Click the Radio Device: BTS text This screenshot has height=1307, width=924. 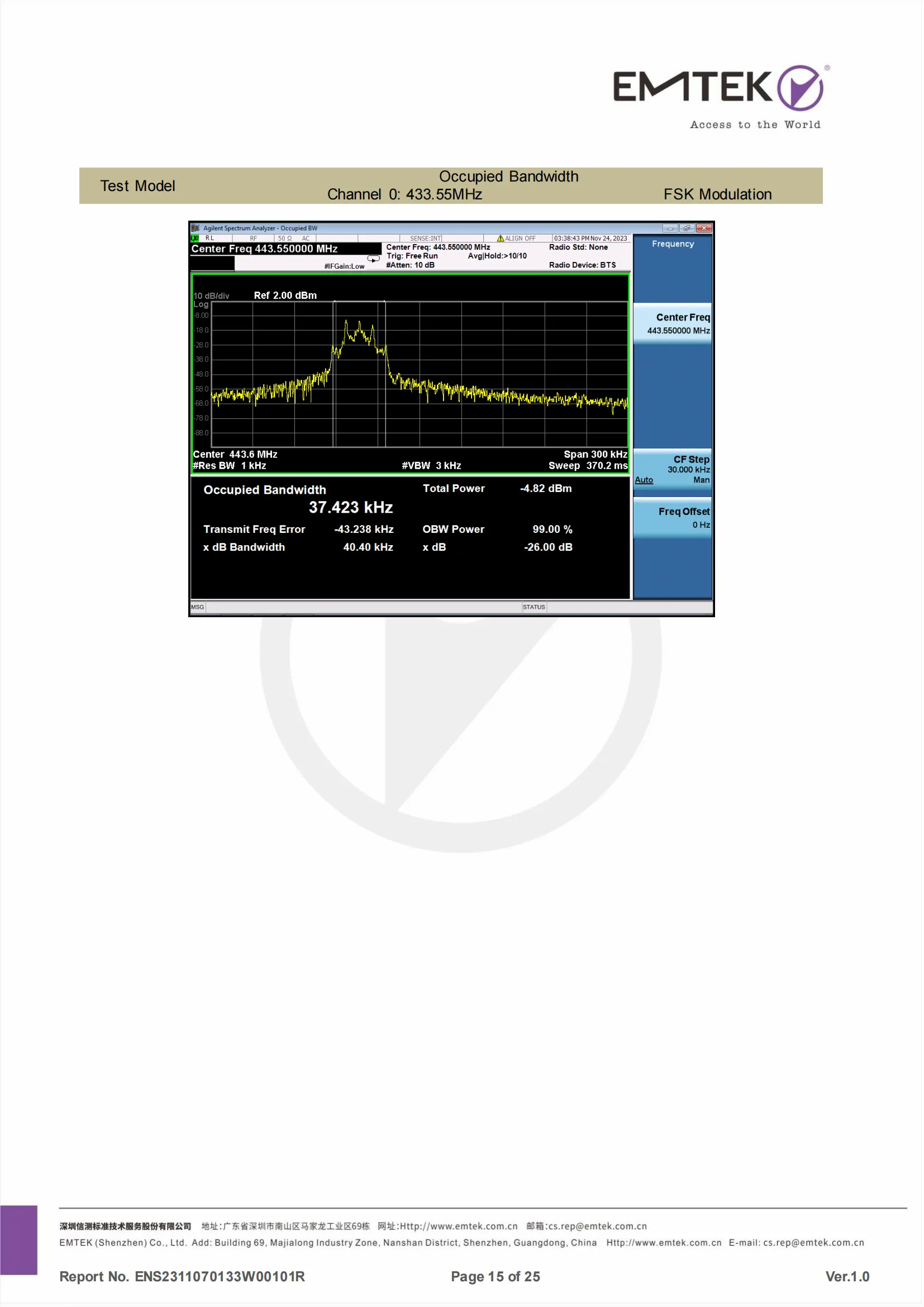coord(583,265)
